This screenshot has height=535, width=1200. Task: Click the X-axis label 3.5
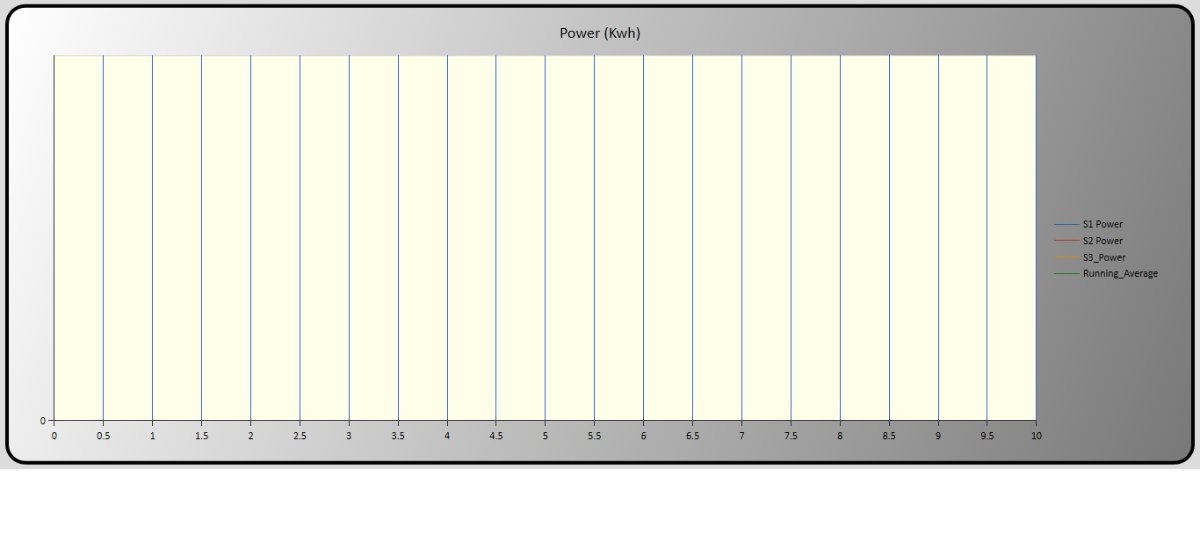coord(398,437)
